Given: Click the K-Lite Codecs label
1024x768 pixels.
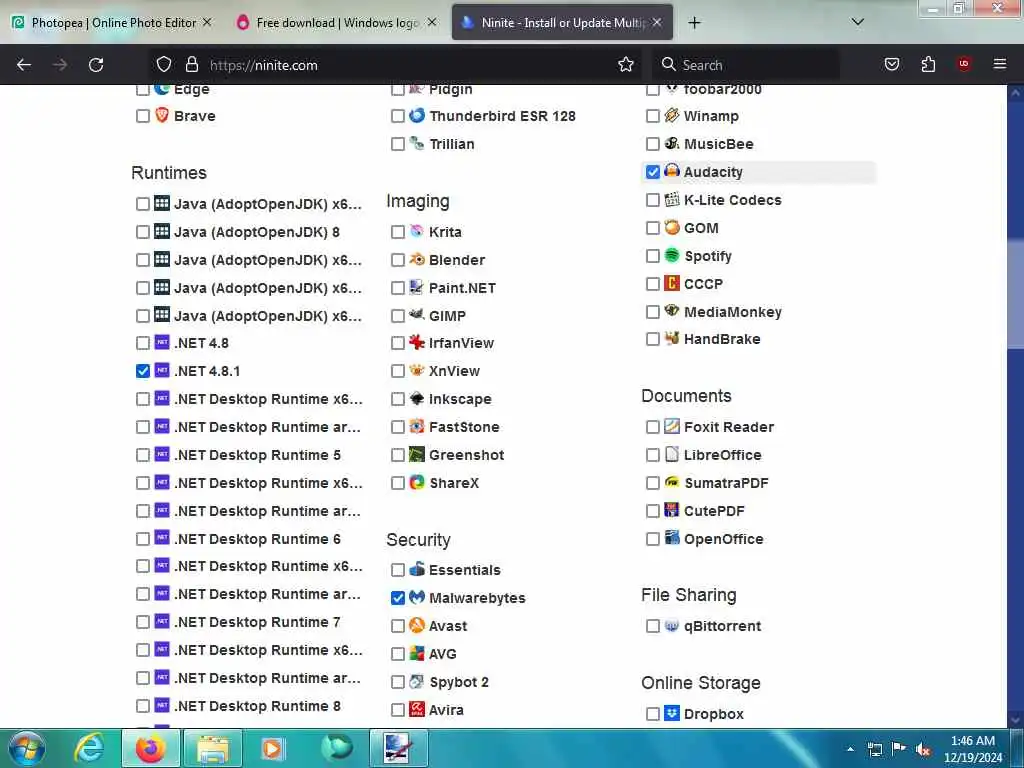Looking at the screenshot, I should click(x=732, y=200).
